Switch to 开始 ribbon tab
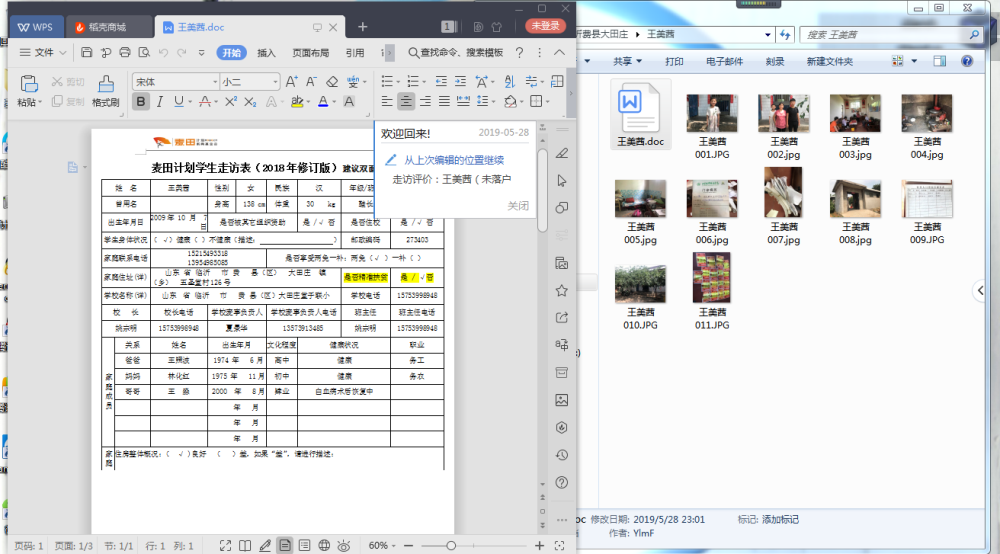 pyautogui.click(x=231, y=52)
